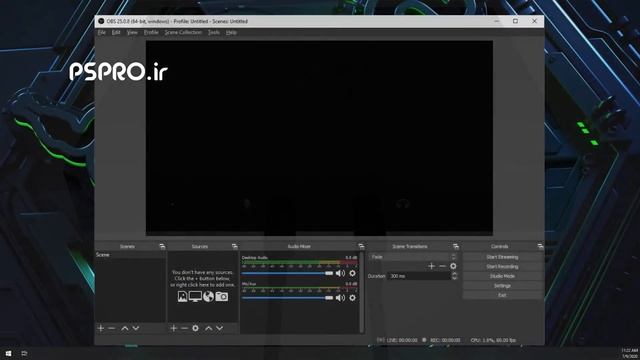
Task: Move the source down using the Sources down arrow
Action: (220, 328)
